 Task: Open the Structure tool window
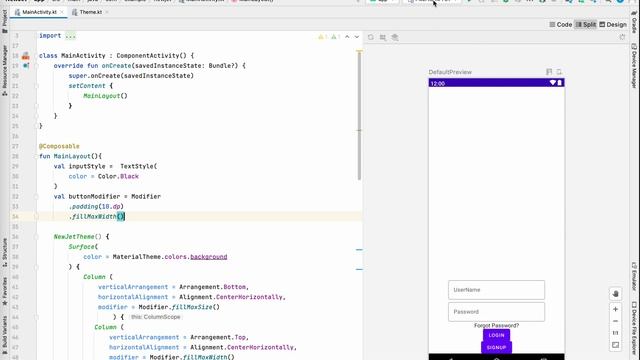click(4, 252)
